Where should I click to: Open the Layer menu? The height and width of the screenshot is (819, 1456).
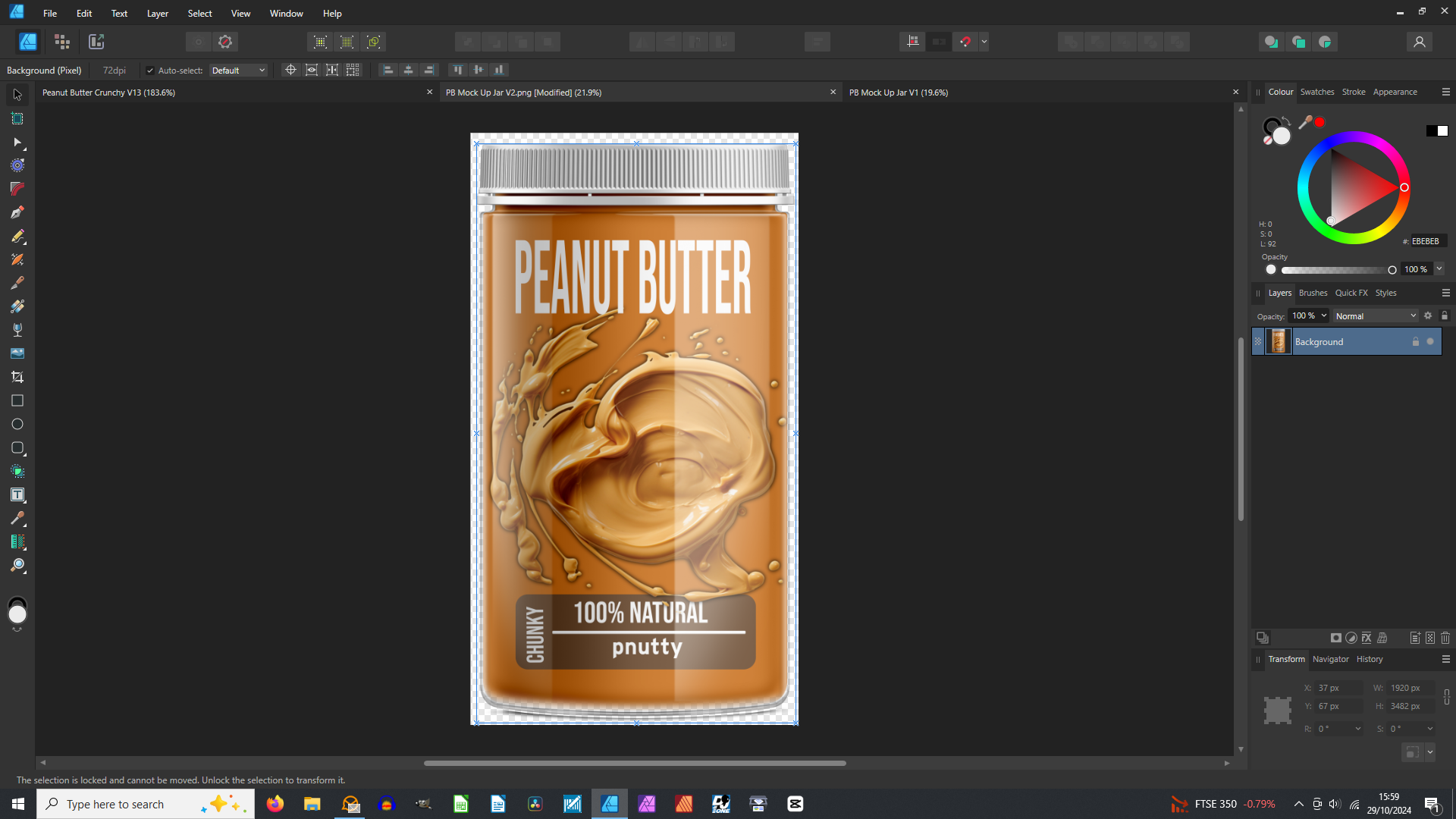coord(158,14)
